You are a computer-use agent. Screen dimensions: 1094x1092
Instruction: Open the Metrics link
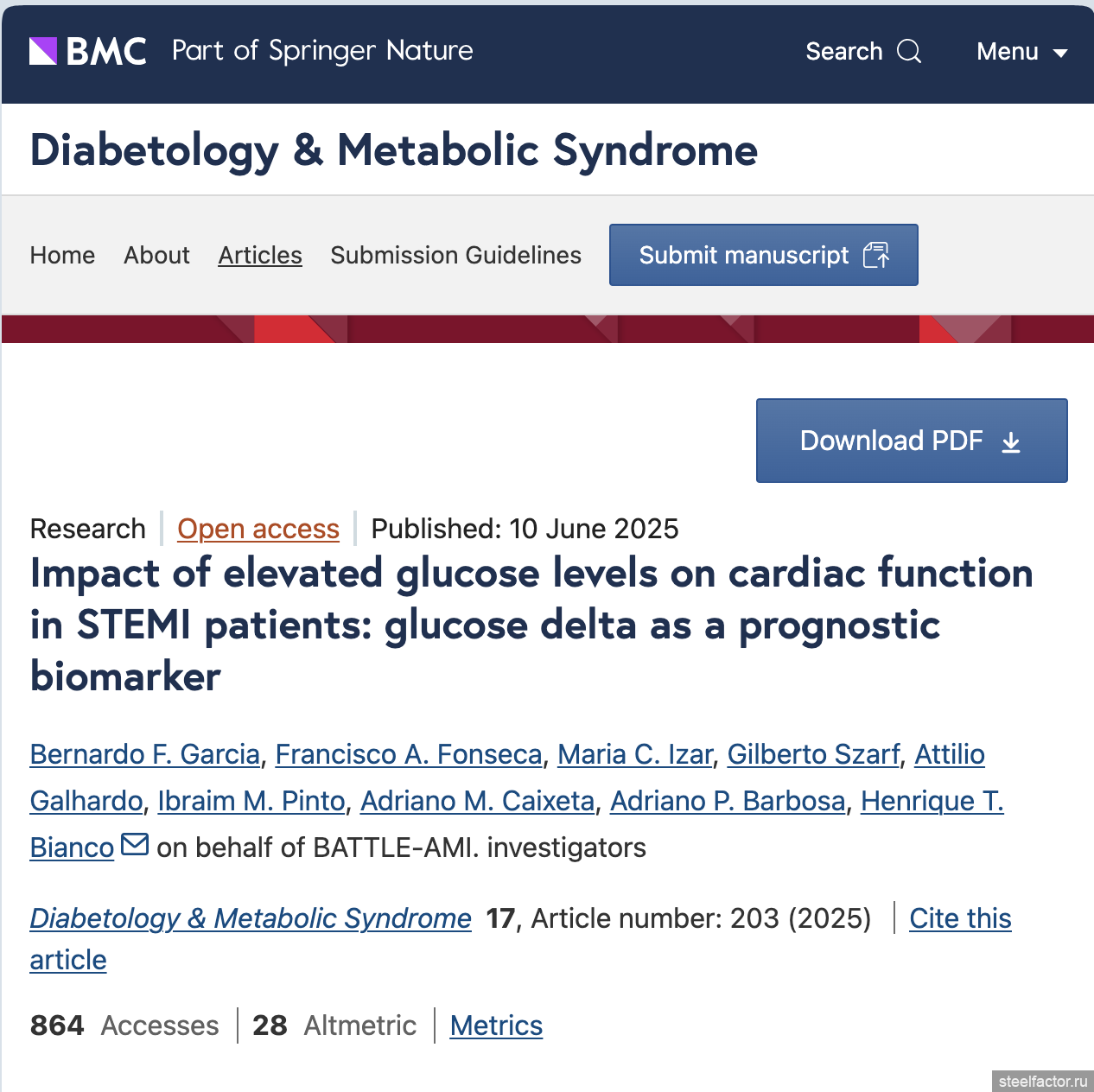496,1025
